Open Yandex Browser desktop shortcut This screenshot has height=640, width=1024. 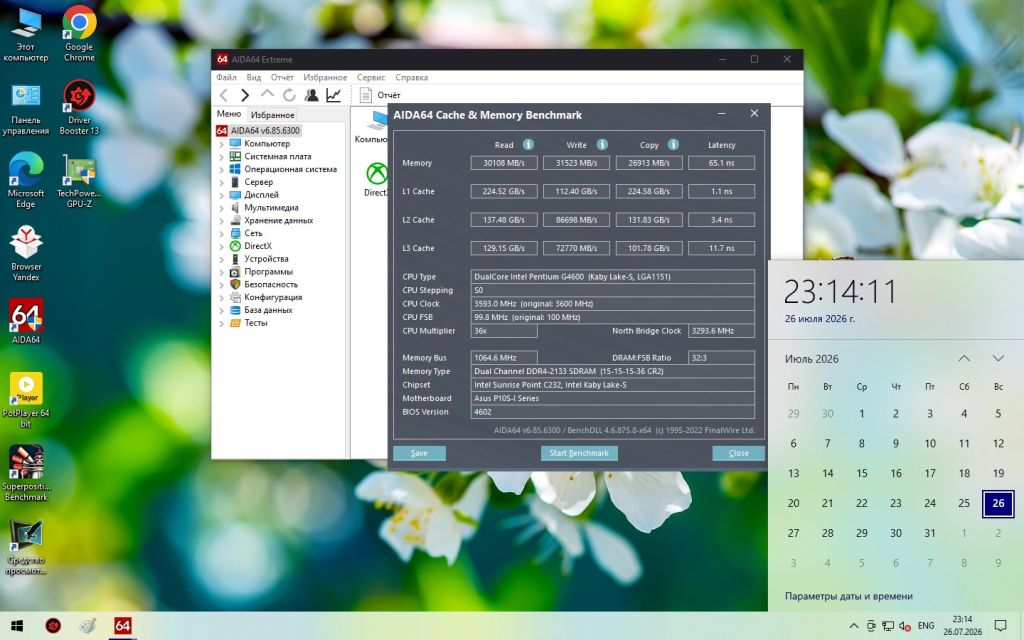[x=25, y=254]
